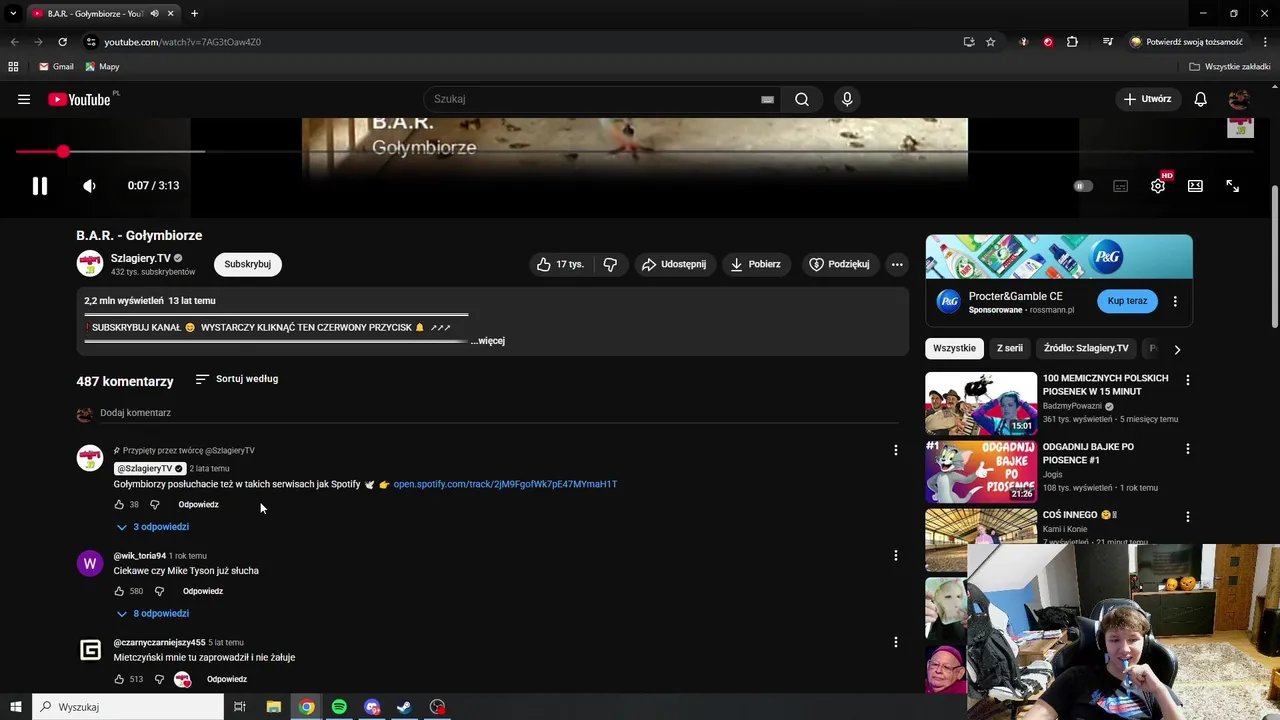Image resolution: width=1280 pixels, height=720 pixels.
Task: Open options menu of @wik_toria94 comment
Action: tap(896, 555)
